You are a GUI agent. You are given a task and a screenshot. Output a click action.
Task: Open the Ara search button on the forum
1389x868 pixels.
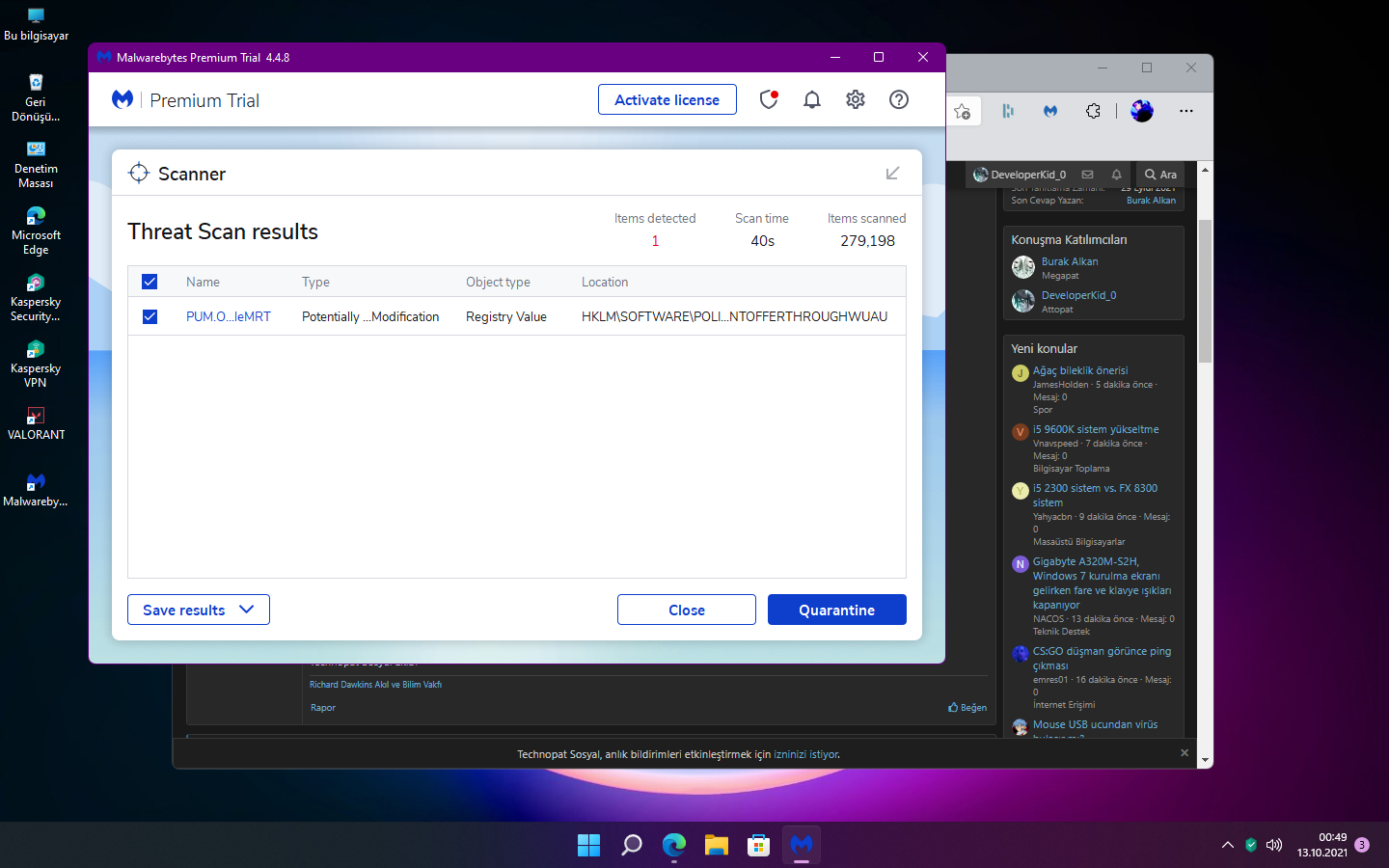pyautogui.click(x=1161, y=175)
